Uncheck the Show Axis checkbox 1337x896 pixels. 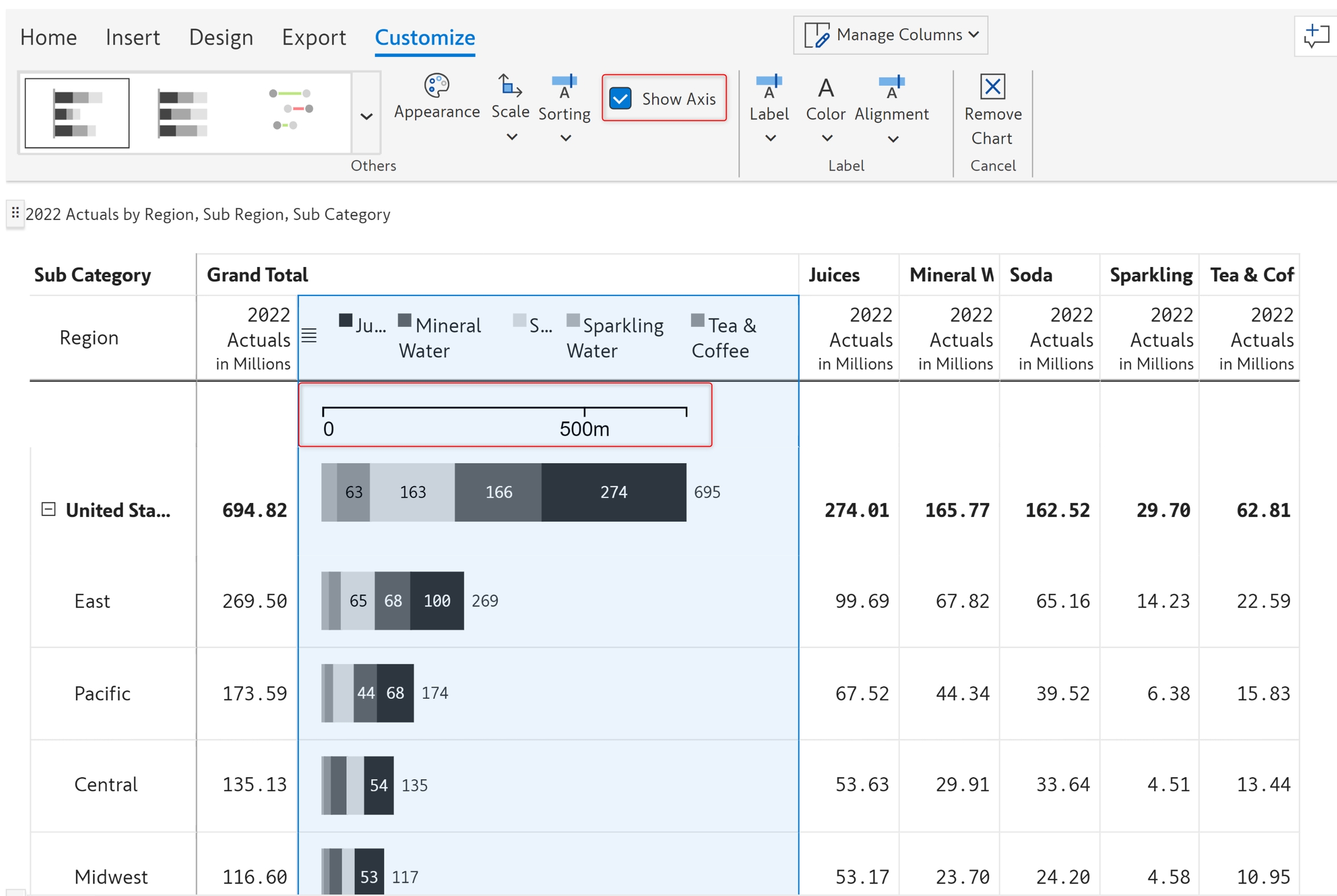620,99
